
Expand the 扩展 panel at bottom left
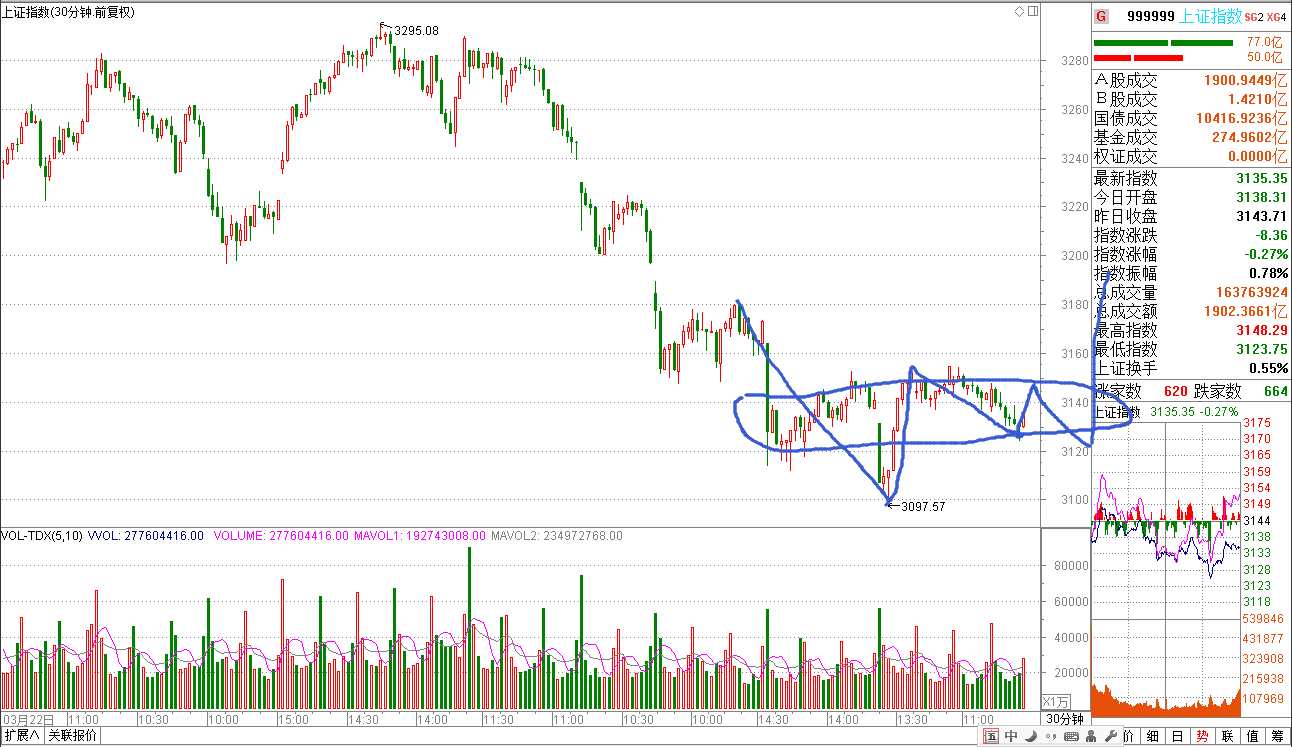pos(22,736)
